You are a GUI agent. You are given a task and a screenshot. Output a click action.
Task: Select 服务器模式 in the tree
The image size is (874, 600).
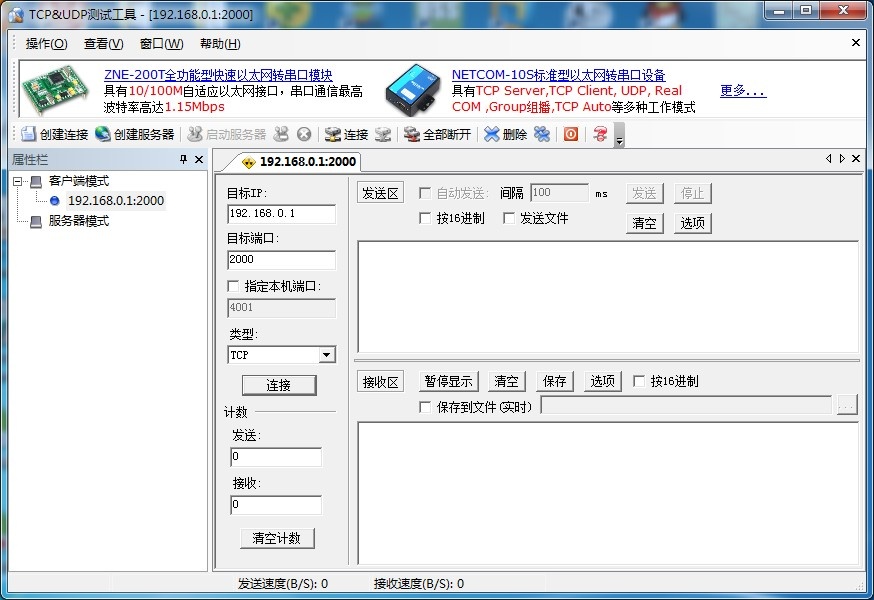pyautogui.click(x=79, y=221)
